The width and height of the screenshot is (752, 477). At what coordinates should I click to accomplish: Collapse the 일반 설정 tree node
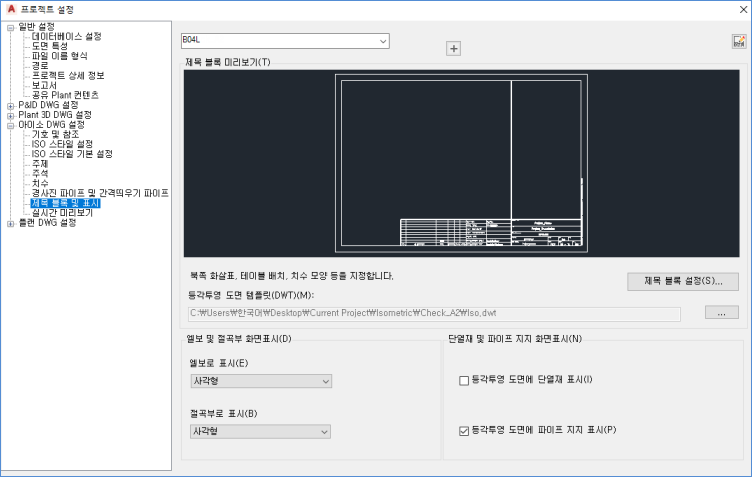point(11,28)
